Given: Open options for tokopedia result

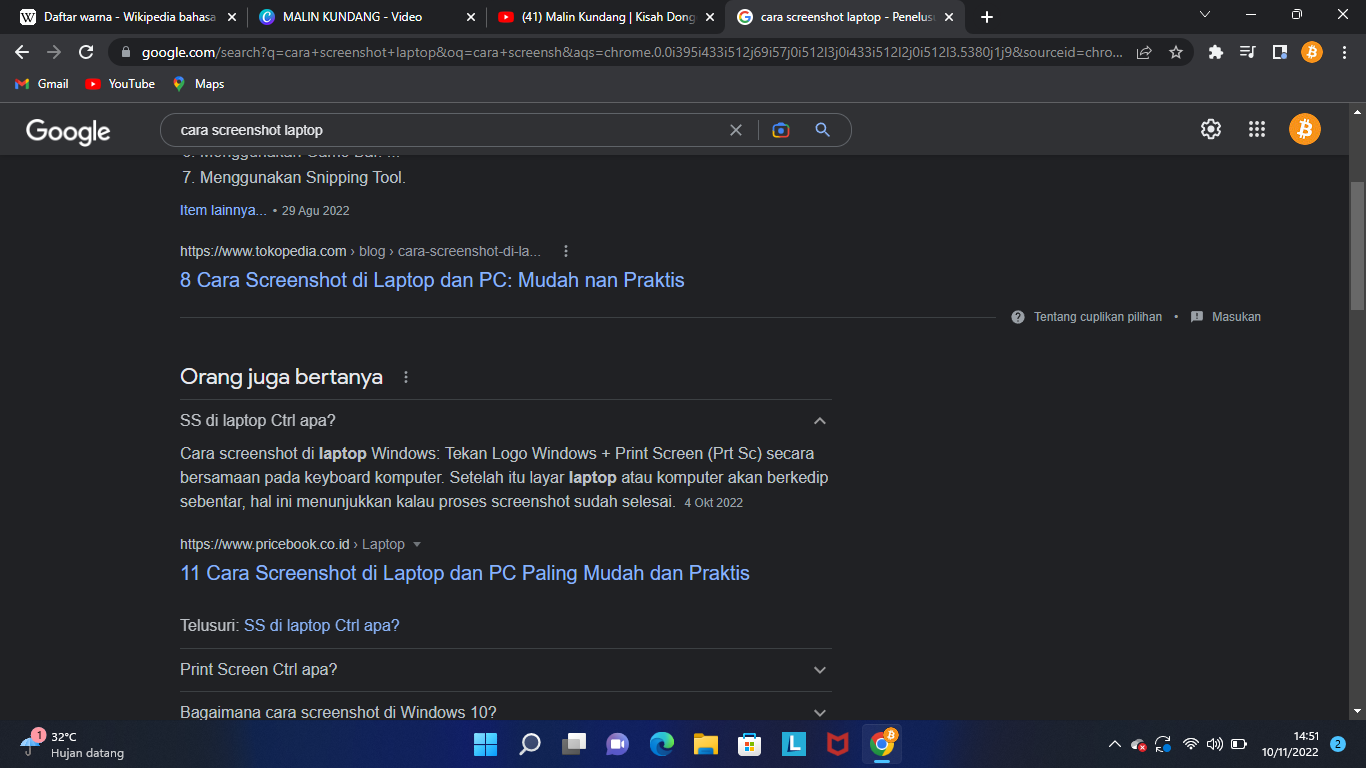Looking at the screenshot, I should click(x=566, y=251).
